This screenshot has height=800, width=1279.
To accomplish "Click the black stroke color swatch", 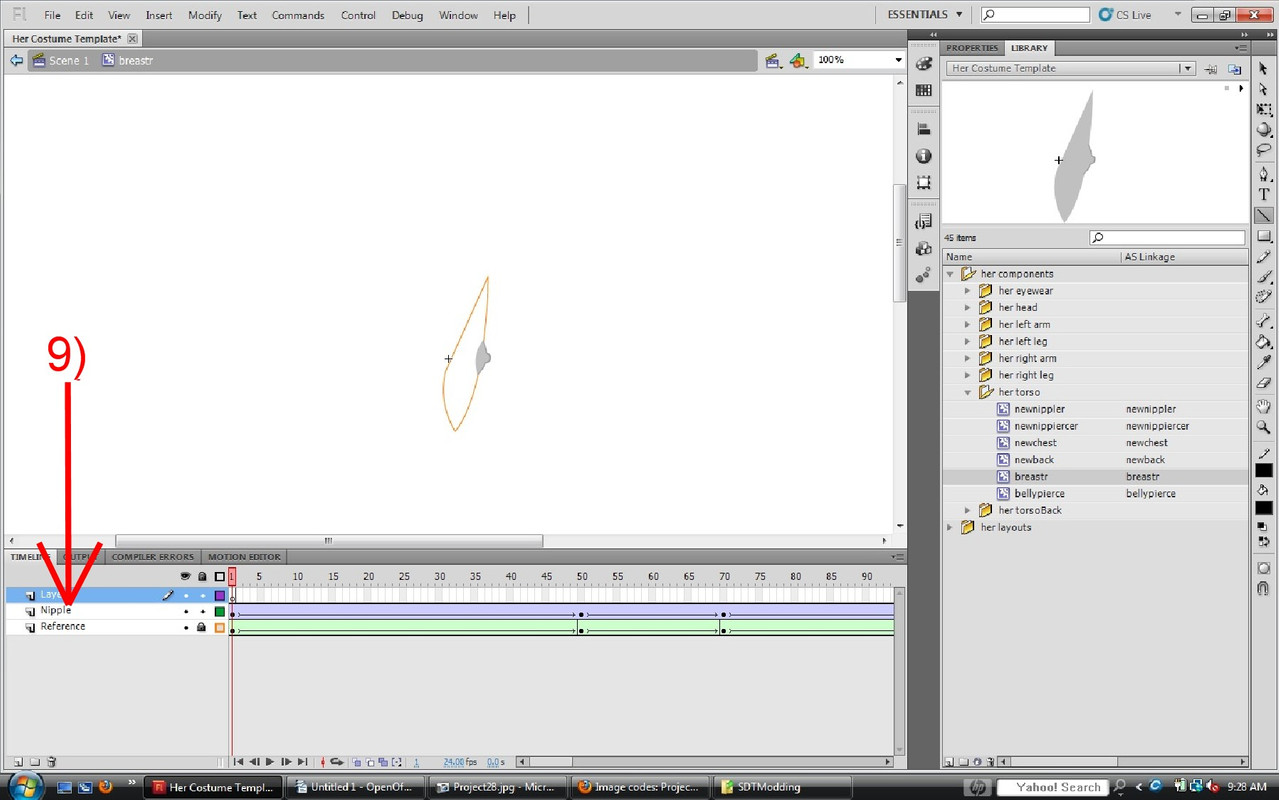I will coord(1264,469).
